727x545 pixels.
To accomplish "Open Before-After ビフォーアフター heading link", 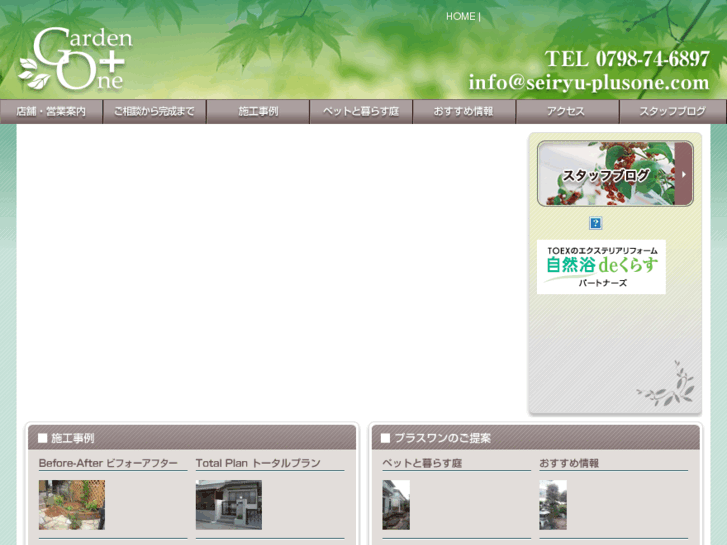I will pos(108,463).
